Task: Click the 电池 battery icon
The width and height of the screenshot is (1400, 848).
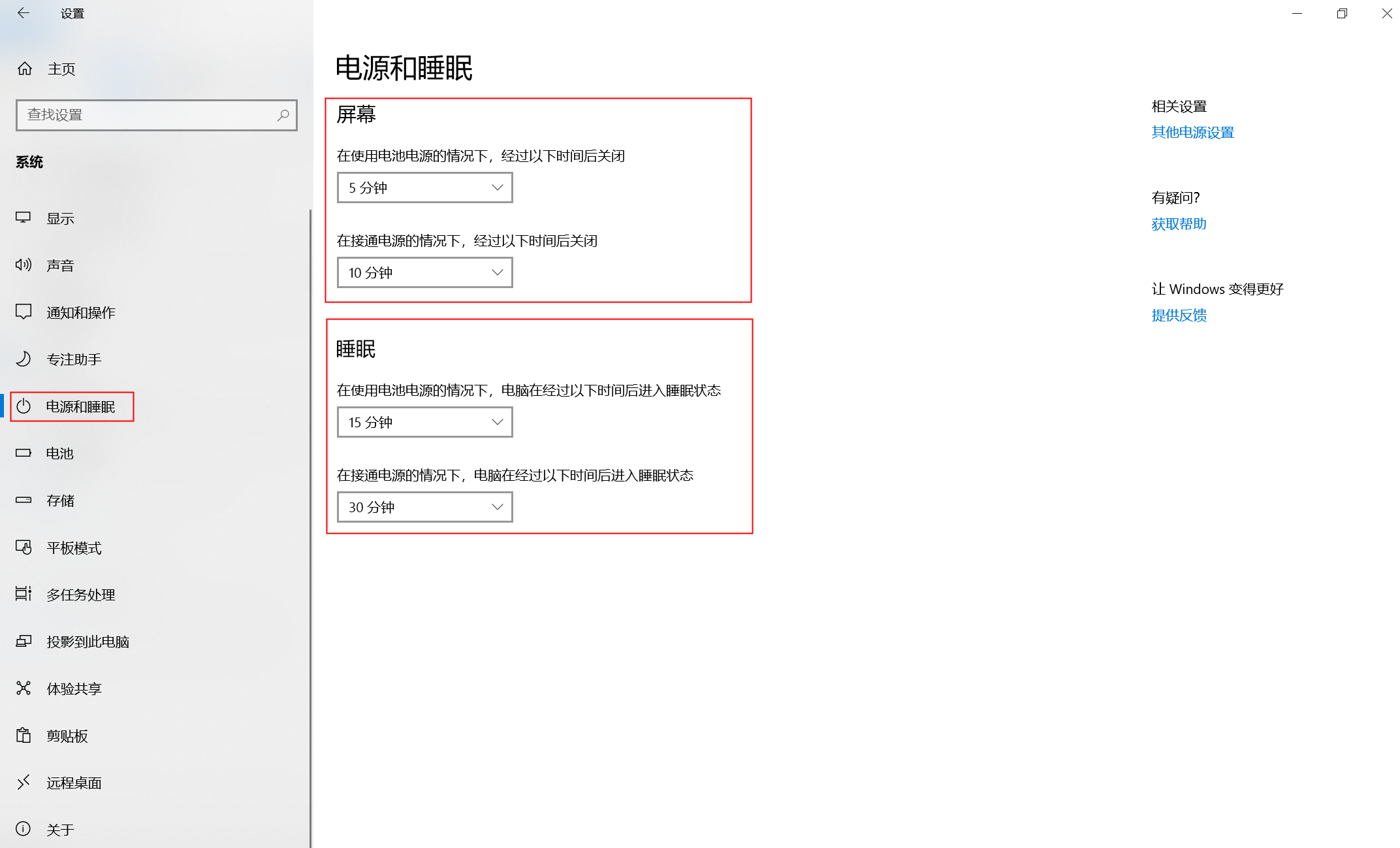Action: pos(24,453)
